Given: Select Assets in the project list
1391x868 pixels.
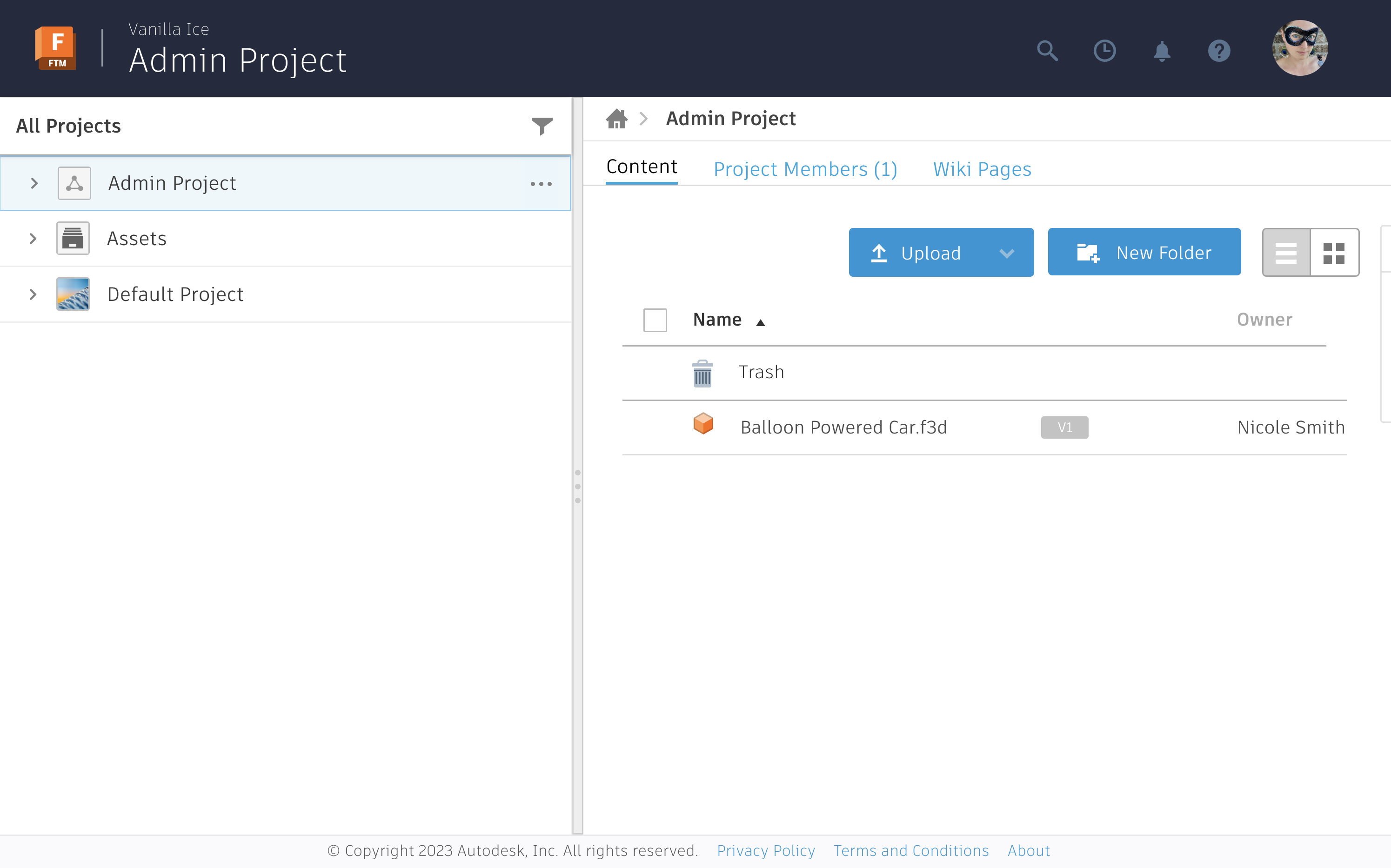Looking at the screenshot, I should (x=137, y=238).
